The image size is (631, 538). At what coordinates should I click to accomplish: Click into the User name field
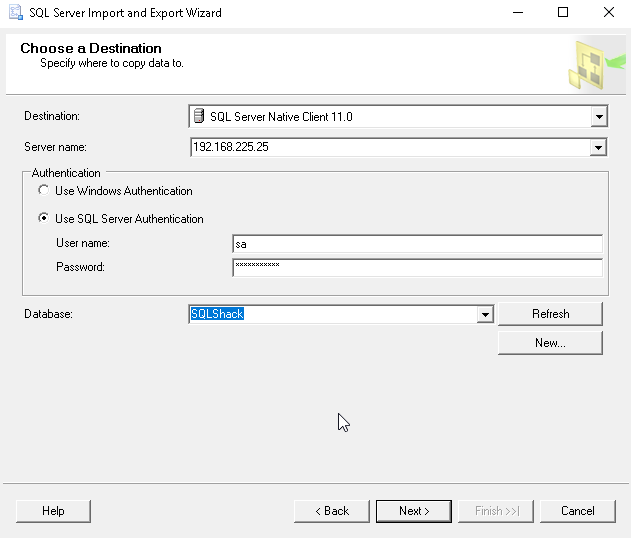tap(416, 243)
